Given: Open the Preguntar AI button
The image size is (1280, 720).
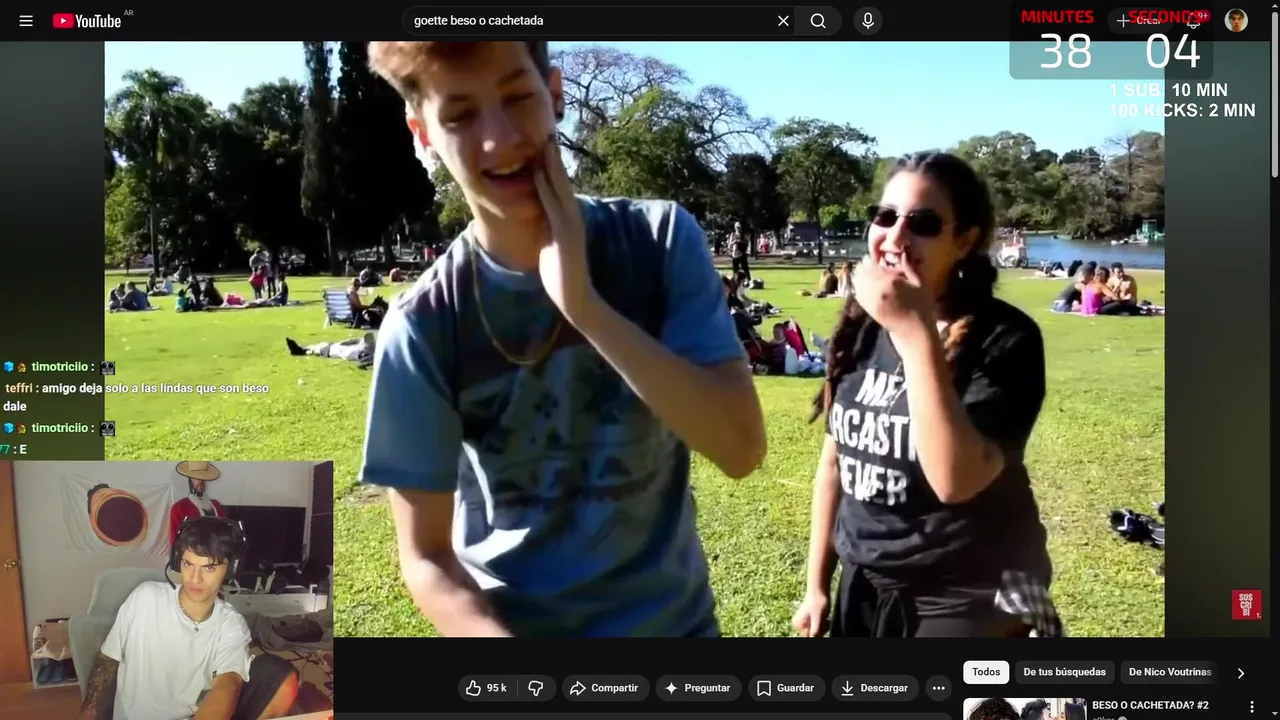Looking at the screenshot, I should tap(698, 688).
